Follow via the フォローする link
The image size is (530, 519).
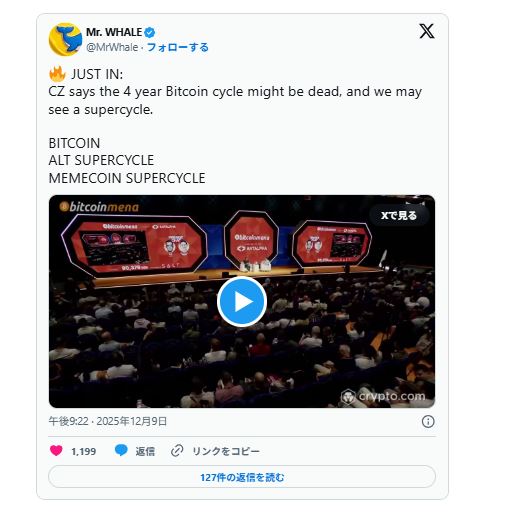click(178, 47)
